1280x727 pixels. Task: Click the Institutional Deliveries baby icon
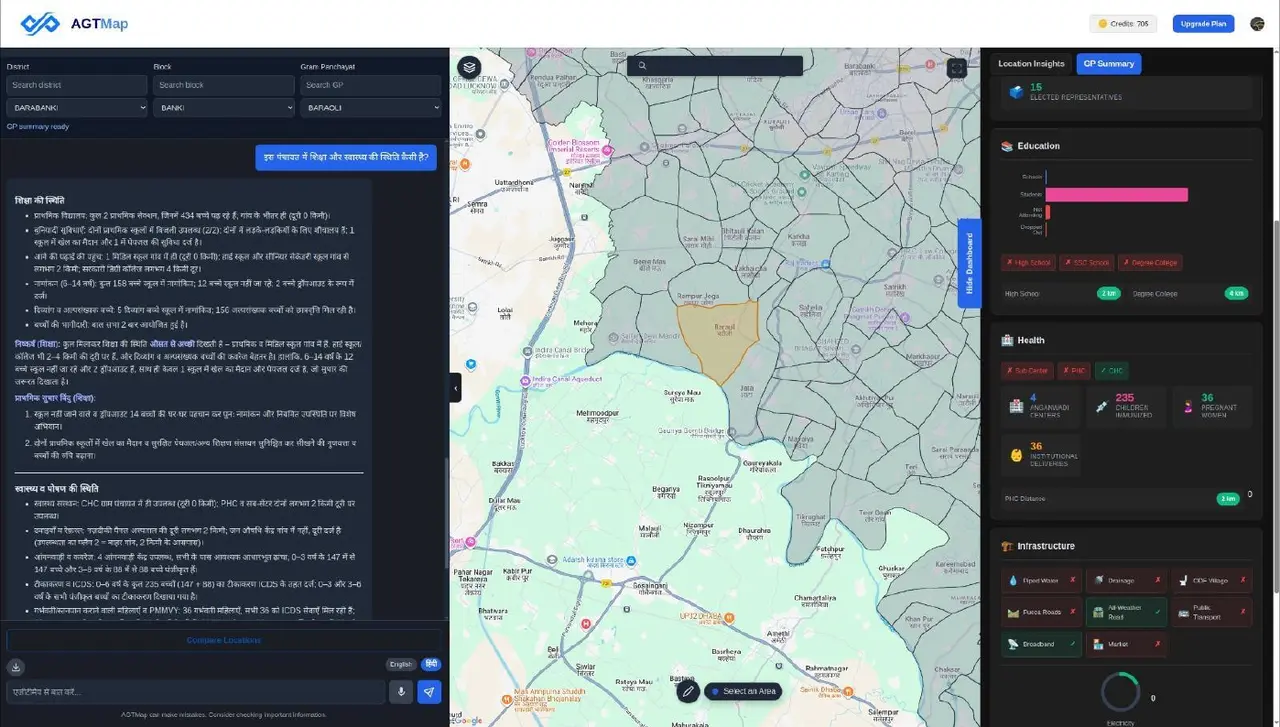[1016, 455]
